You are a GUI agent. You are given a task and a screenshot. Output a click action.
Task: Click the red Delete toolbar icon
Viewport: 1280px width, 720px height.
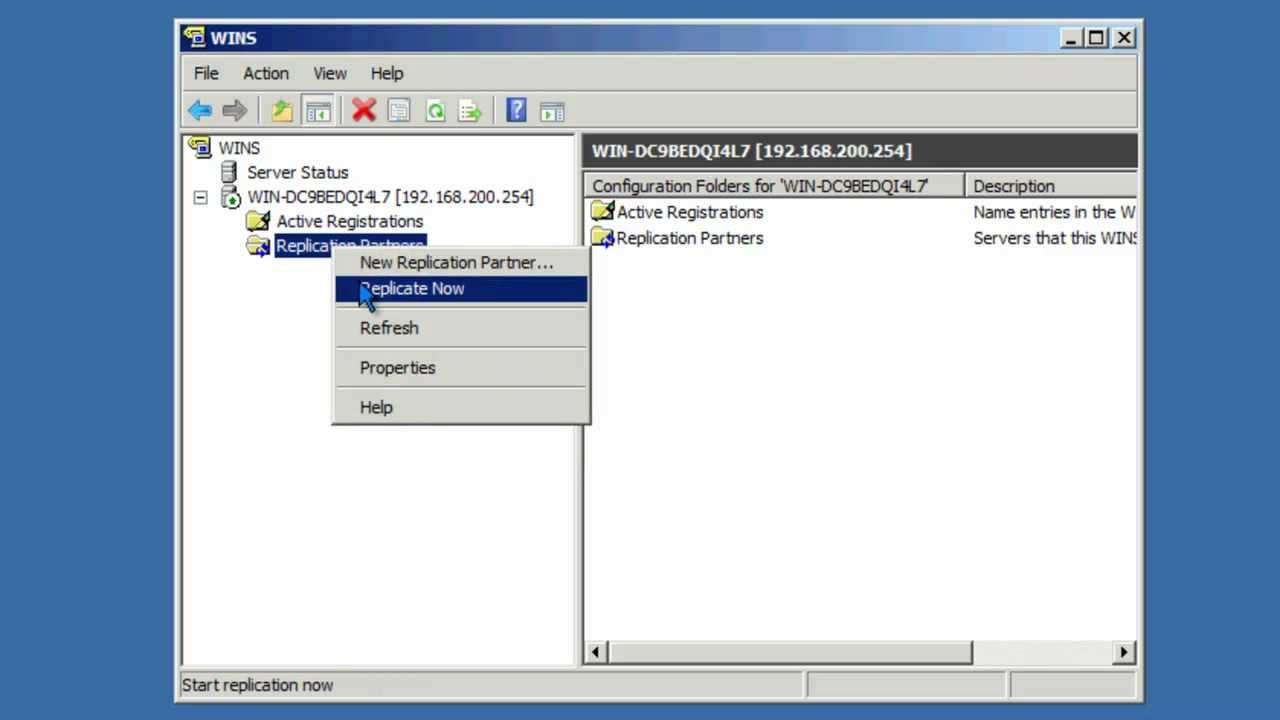pyautogui.click(x=364, y=111)
